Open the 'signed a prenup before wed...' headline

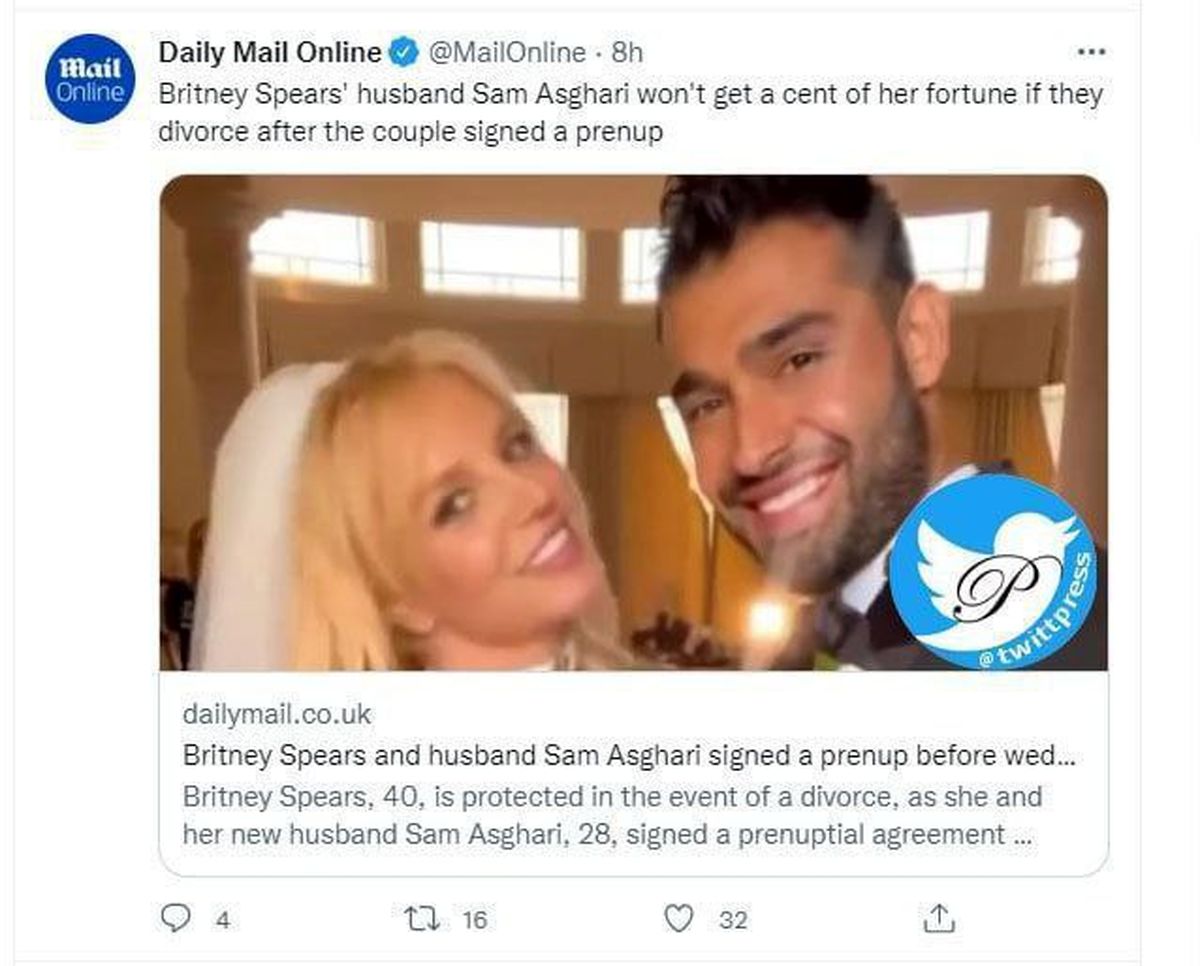pyautogui.click(x=629, y=755)
